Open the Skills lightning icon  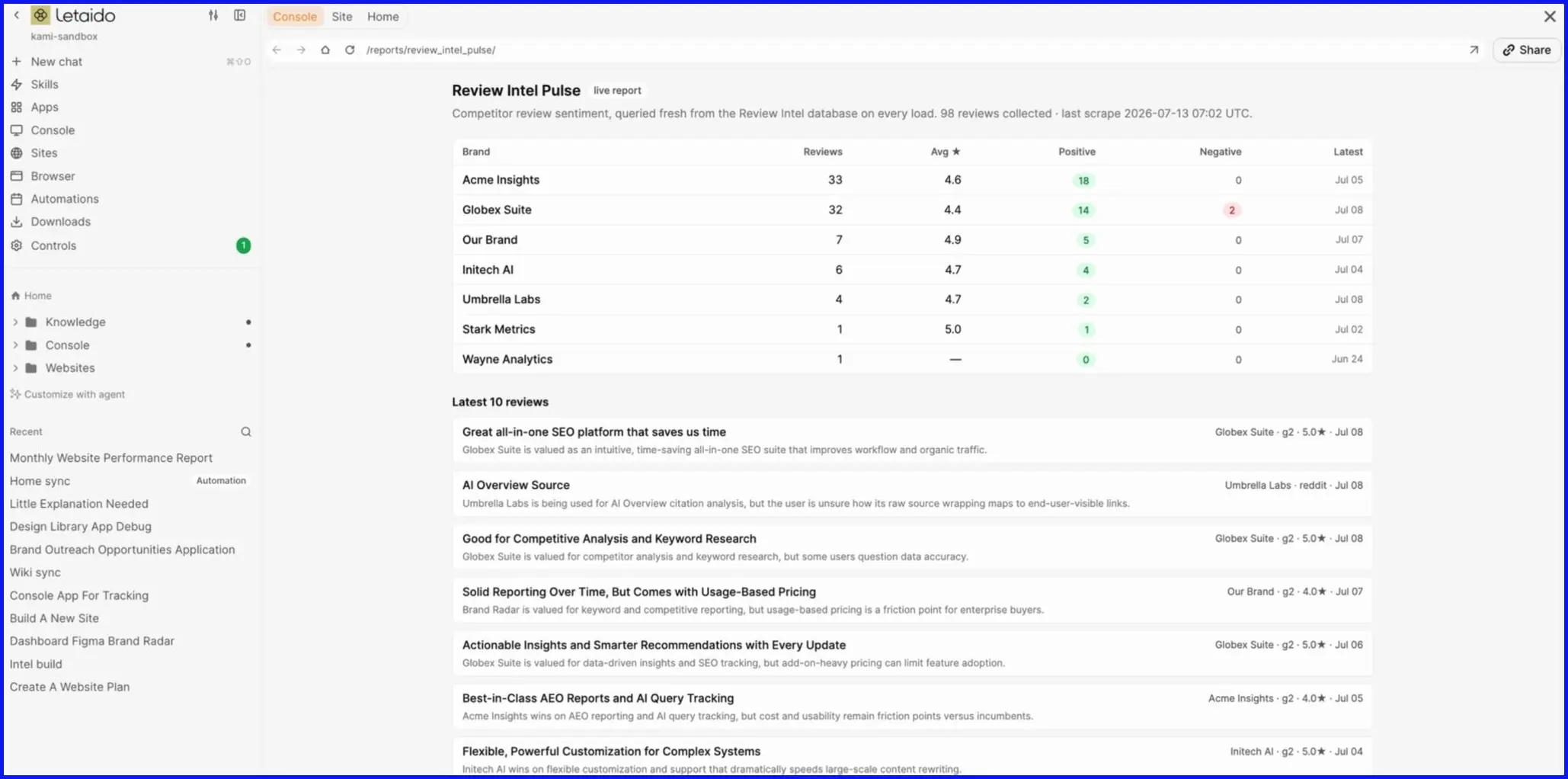[x=16, y=85]
